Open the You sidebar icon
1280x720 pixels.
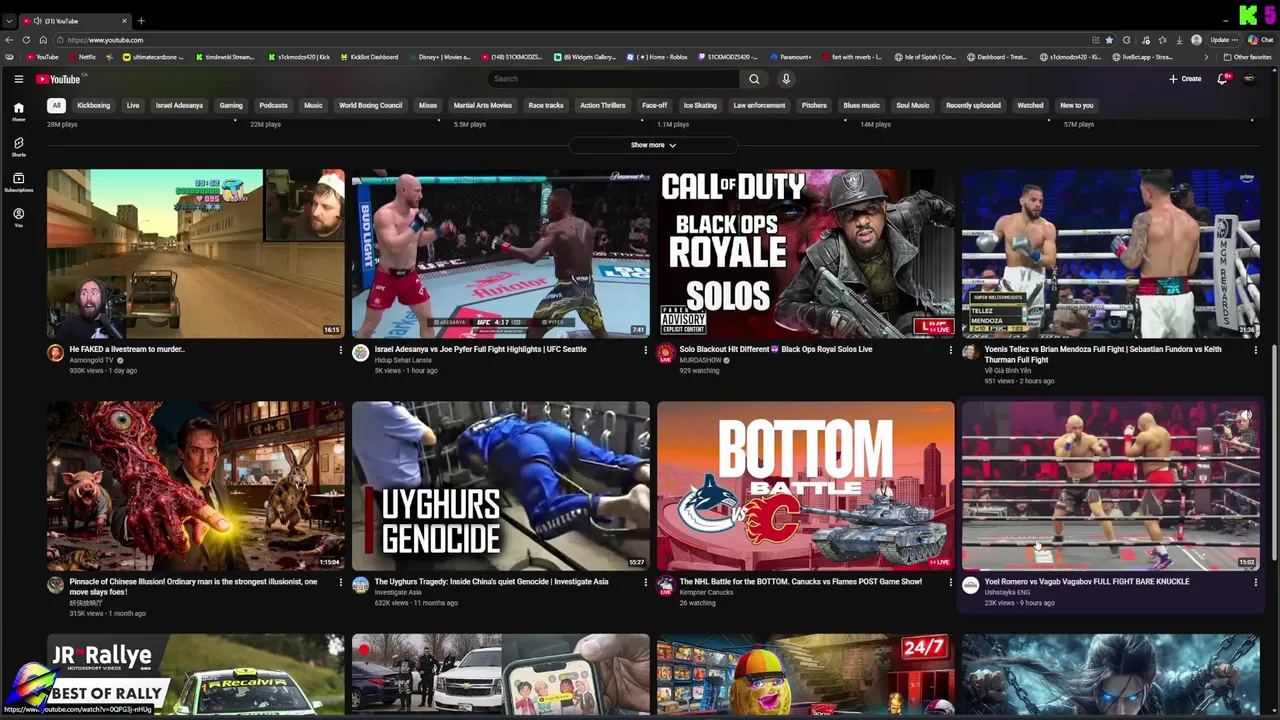pos(18,217)
